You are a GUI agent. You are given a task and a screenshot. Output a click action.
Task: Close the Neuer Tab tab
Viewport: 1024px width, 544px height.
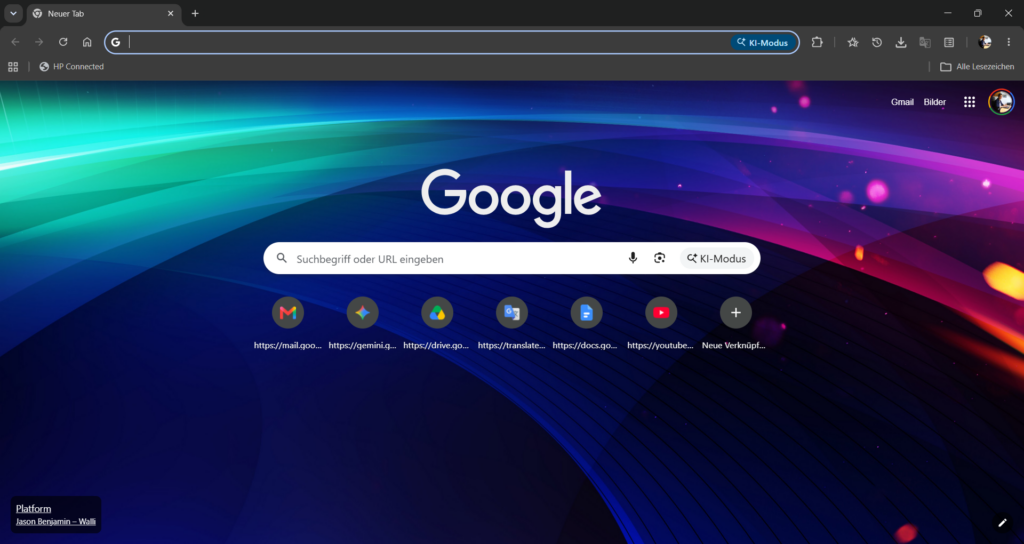tap(170, 13)
